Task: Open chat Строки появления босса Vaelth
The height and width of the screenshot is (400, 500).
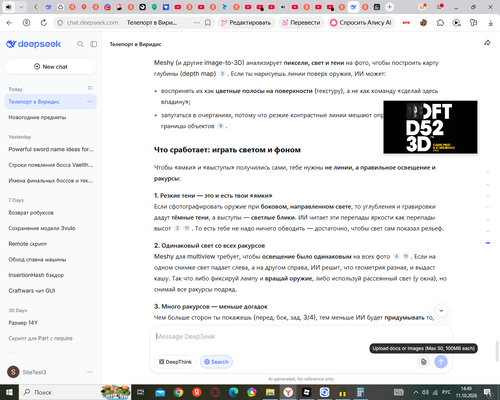Action: pyautogui.click(x=51, y=165)
